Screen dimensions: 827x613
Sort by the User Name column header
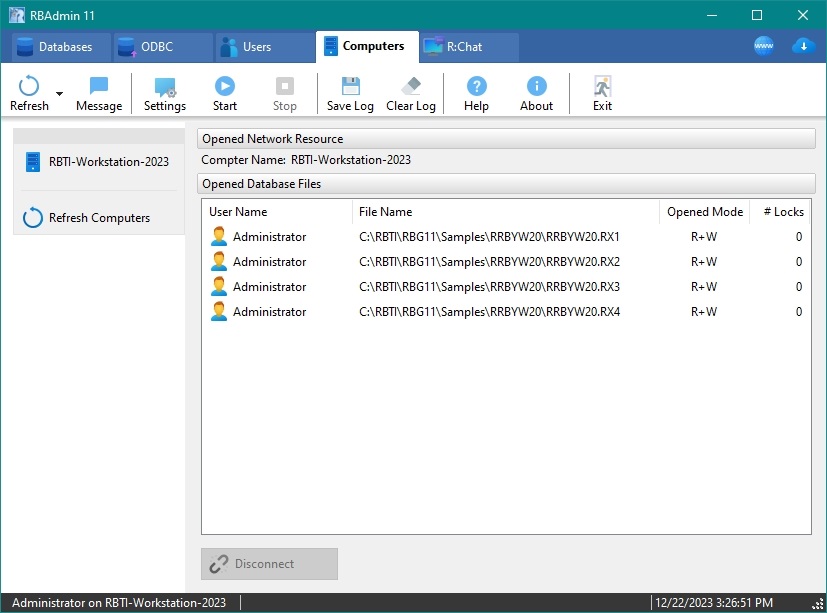point(277,212)
